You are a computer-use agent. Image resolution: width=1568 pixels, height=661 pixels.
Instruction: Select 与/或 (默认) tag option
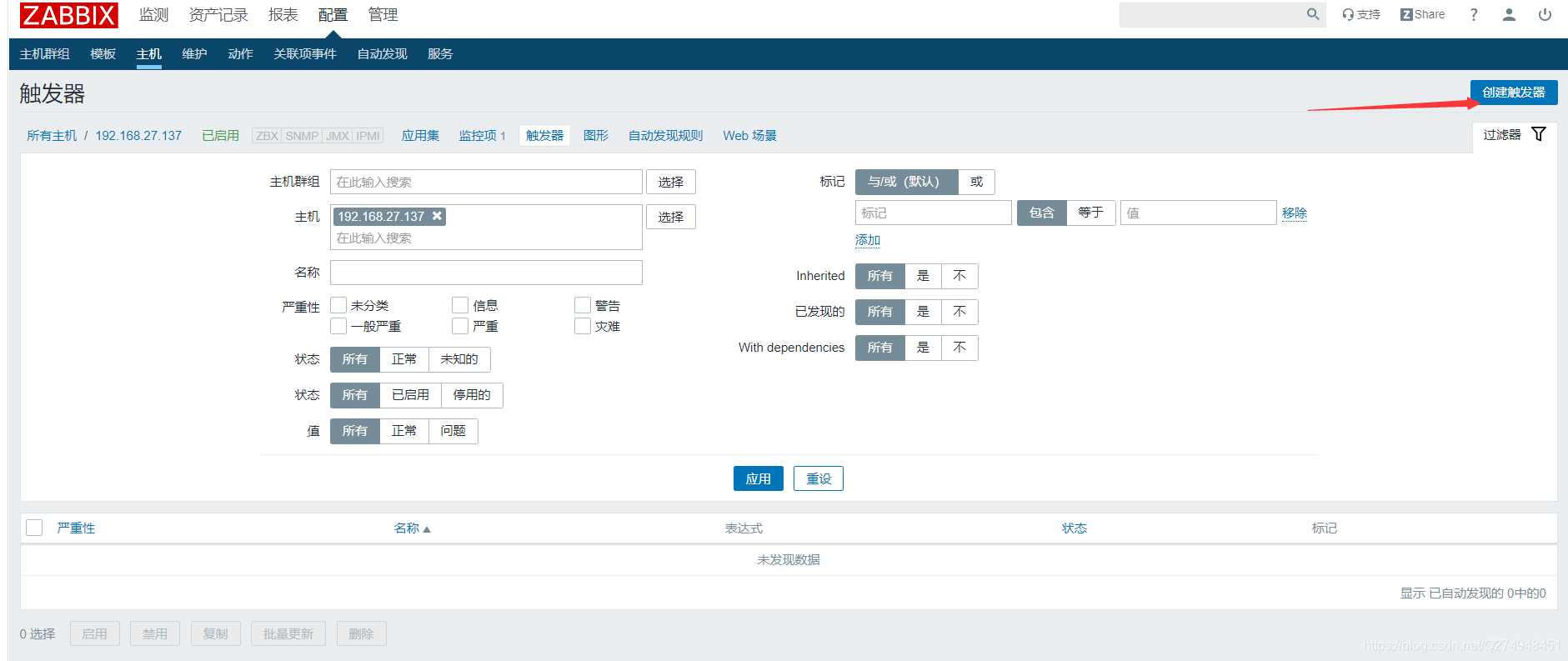click(x=906, y=182)
